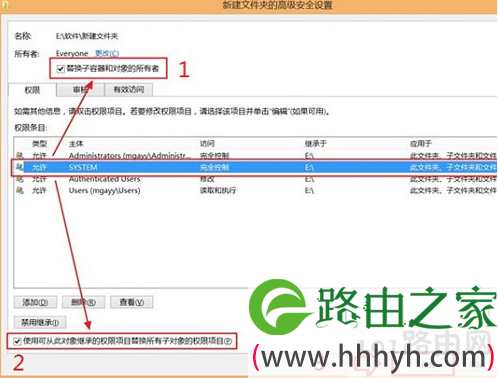Click the 添加 button

click(x=35, y=302)
